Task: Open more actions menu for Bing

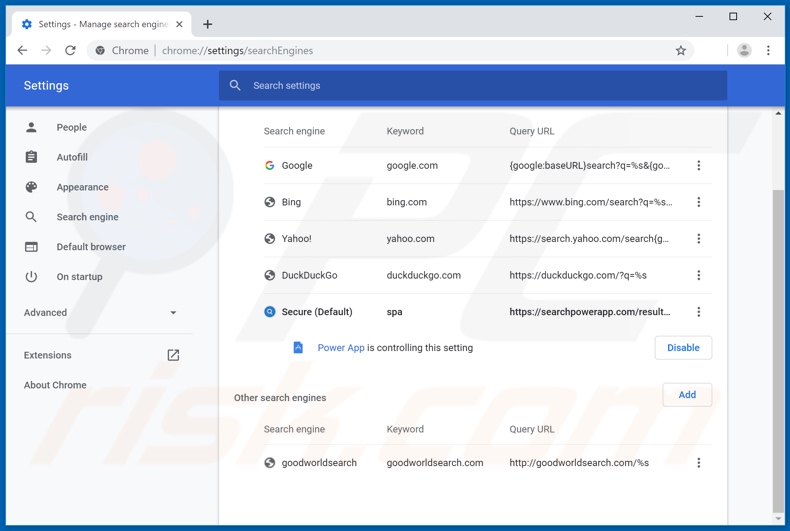Action: tap(698, 202)
